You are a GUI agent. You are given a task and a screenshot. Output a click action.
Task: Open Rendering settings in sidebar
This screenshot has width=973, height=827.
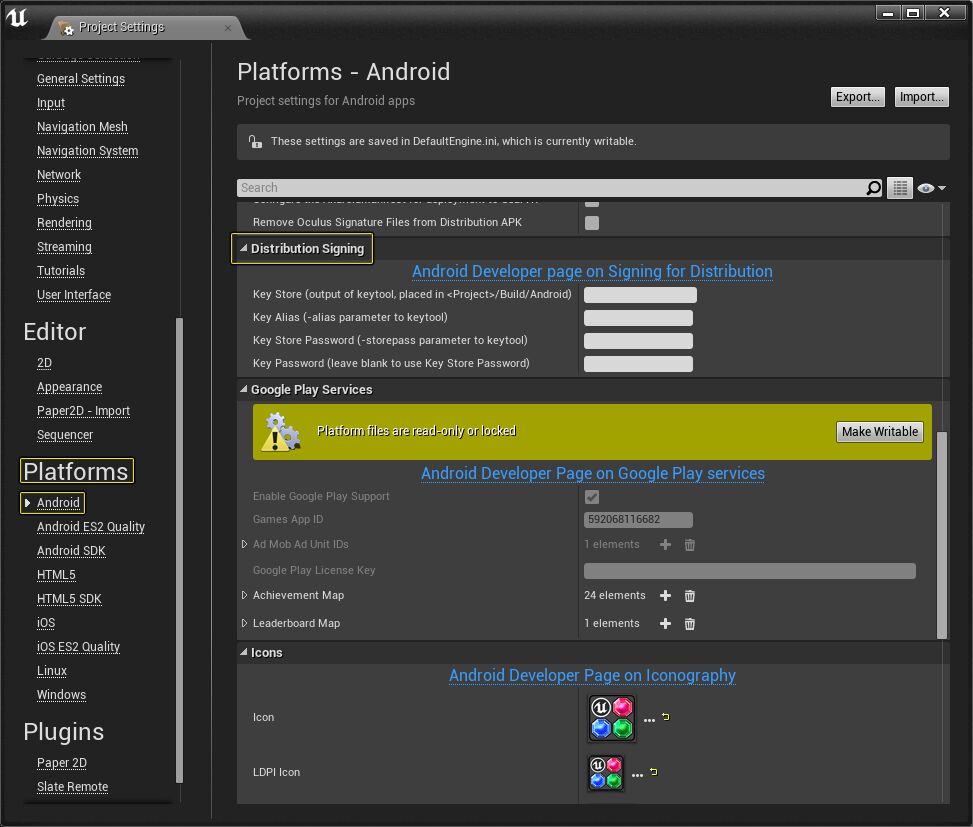64,223
